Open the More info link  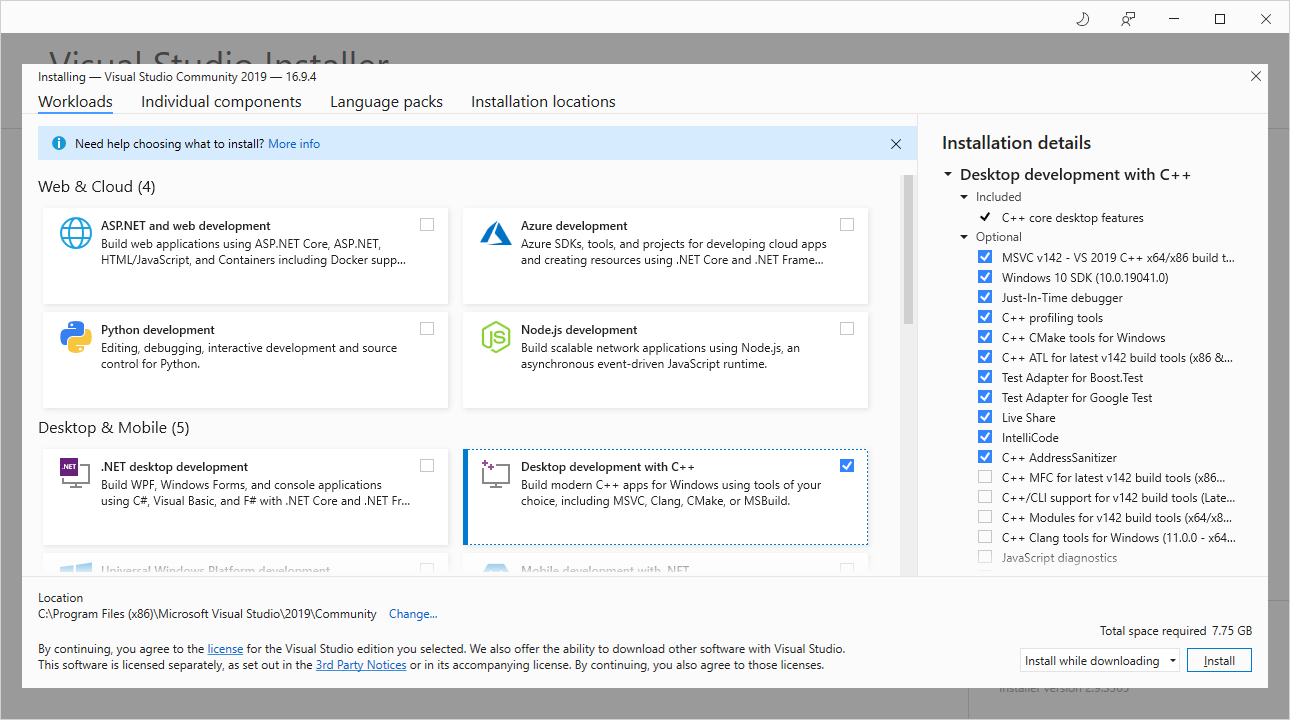[x=294, y=144]
